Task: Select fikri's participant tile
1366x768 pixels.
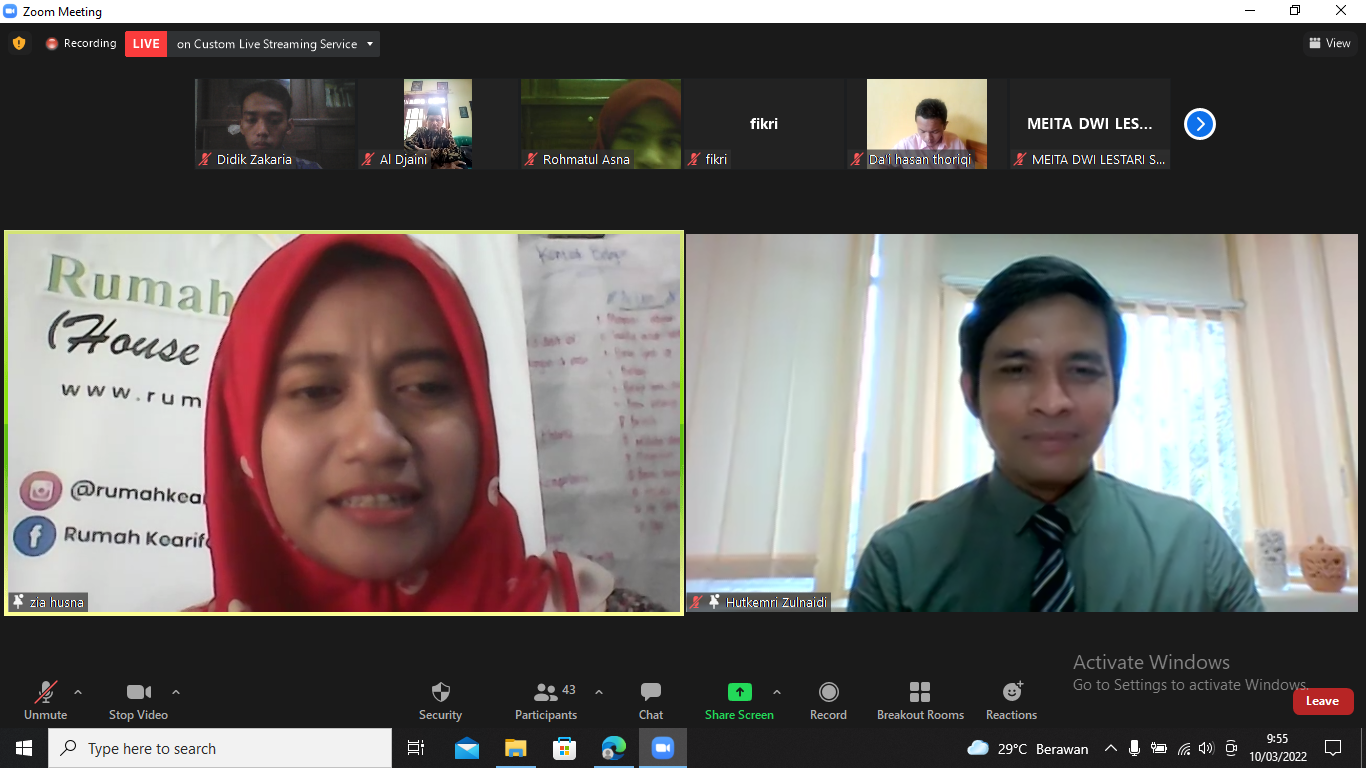Action: pyautogui.click(x=764, y=124)
